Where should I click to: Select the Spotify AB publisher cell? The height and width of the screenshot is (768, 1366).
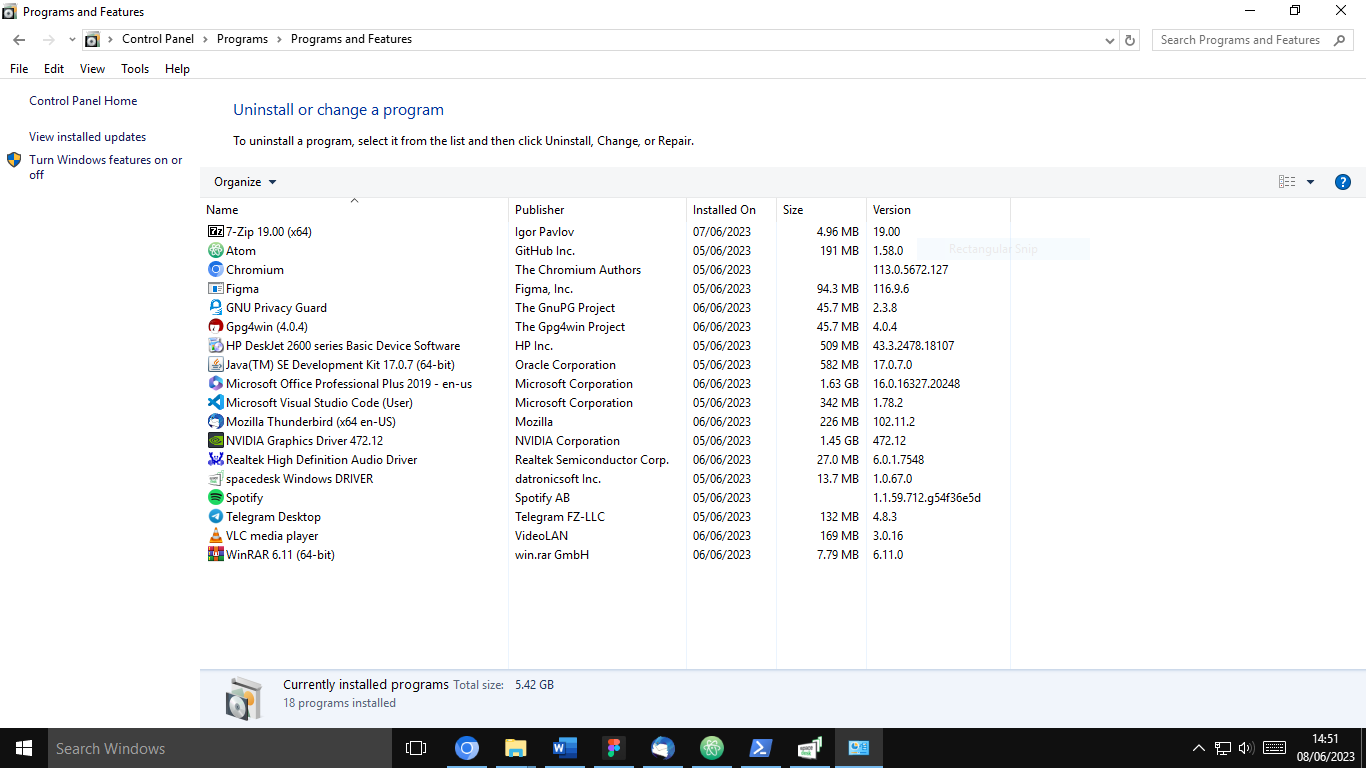pos(542,498)
